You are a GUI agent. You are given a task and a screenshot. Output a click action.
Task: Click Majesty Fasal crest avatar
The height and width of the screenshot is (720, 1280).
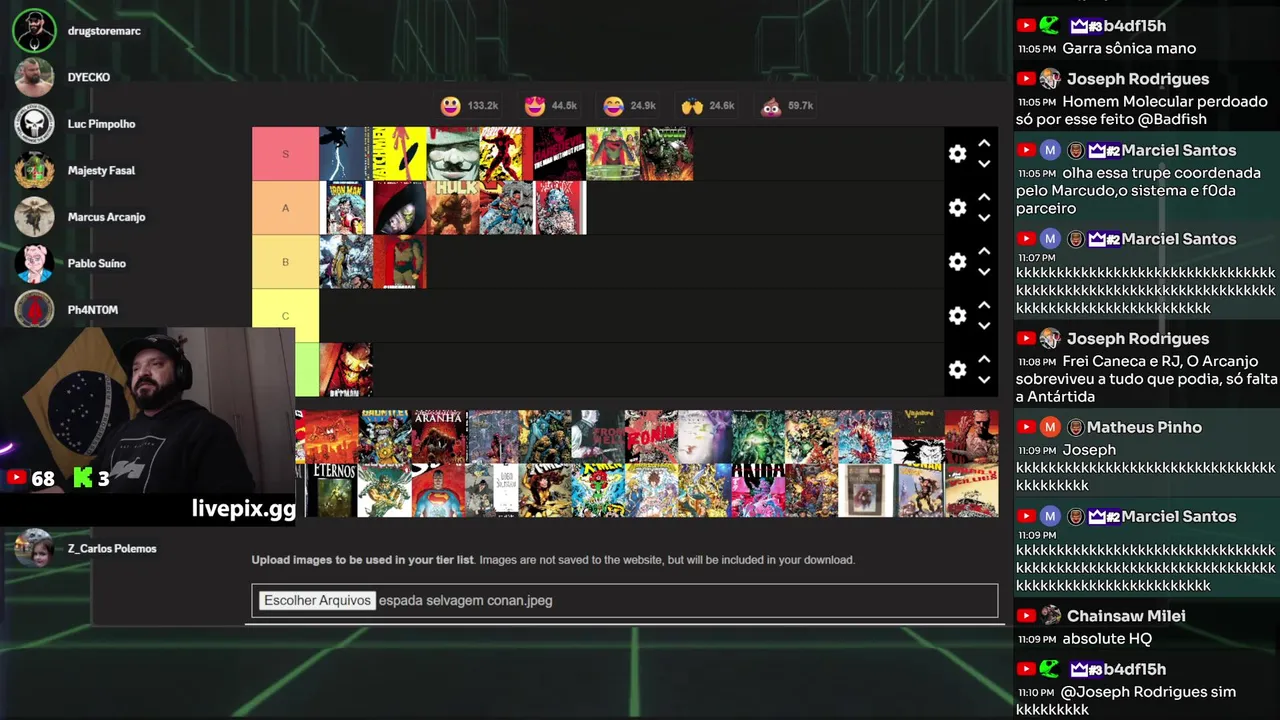click(34, 170)
